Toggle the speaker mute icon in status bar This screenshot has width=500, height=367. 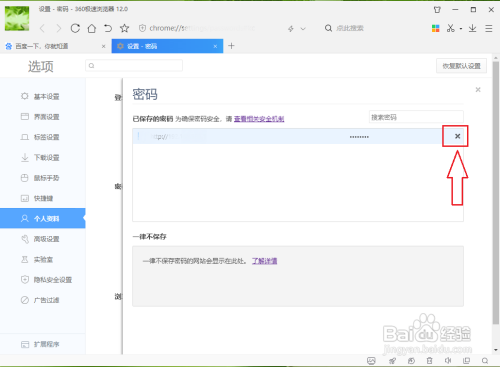pos(448,361)
